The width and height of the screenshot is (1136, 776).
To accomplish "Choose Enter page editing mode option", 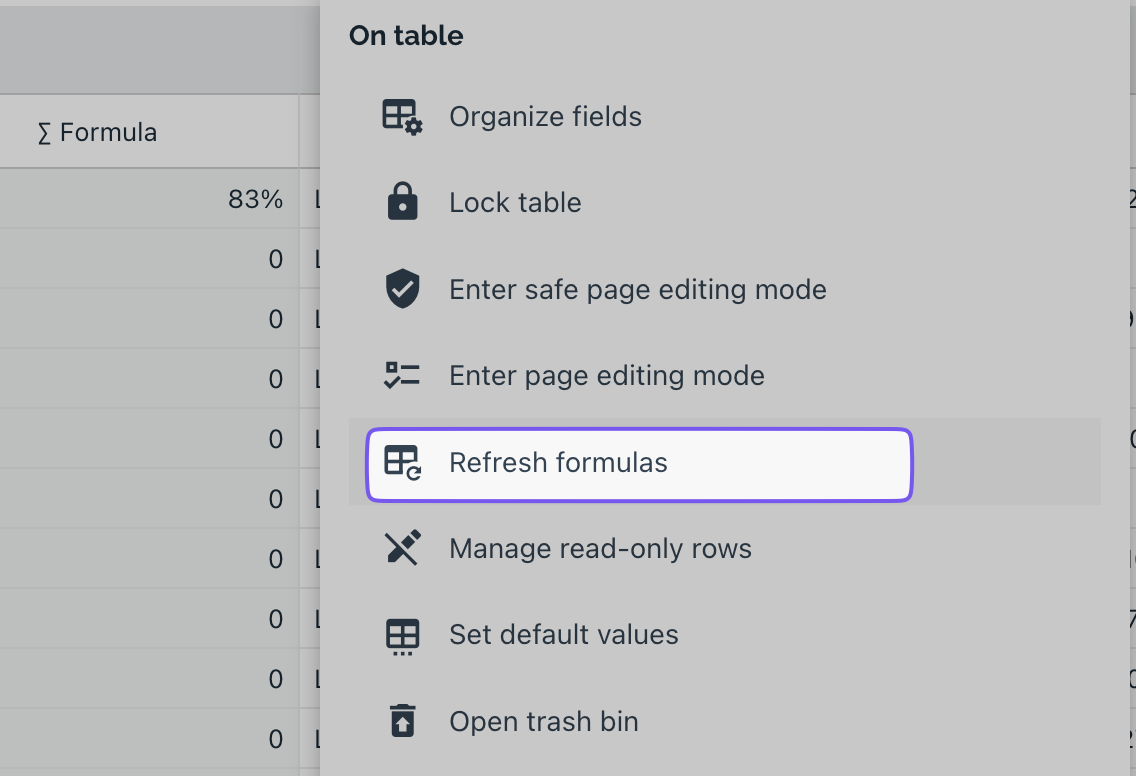I will (724, 375).
